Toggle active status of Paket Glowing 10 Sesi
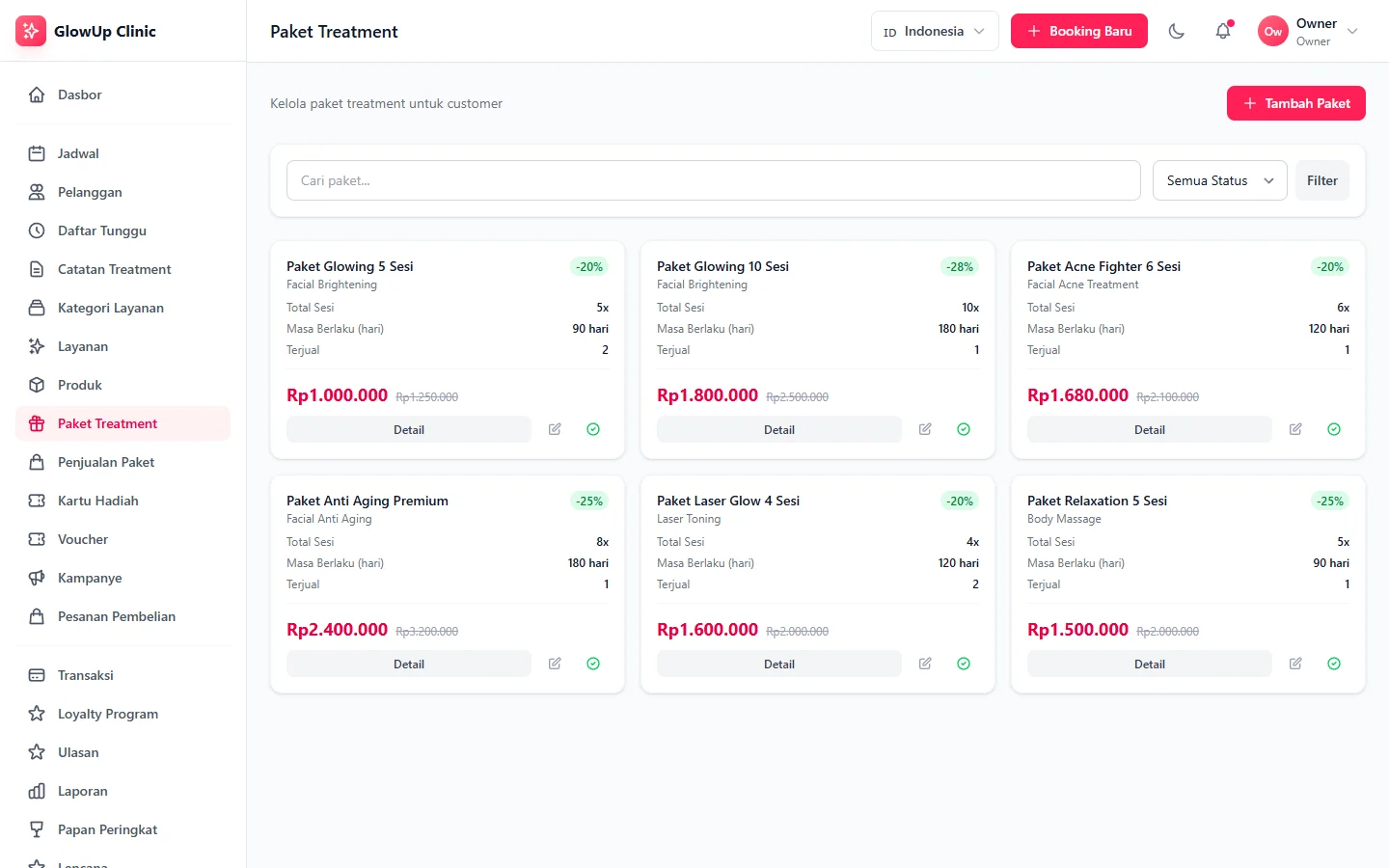Image resolution: width=1389 pixels, height=868 pixels. (x=964, y=429)
